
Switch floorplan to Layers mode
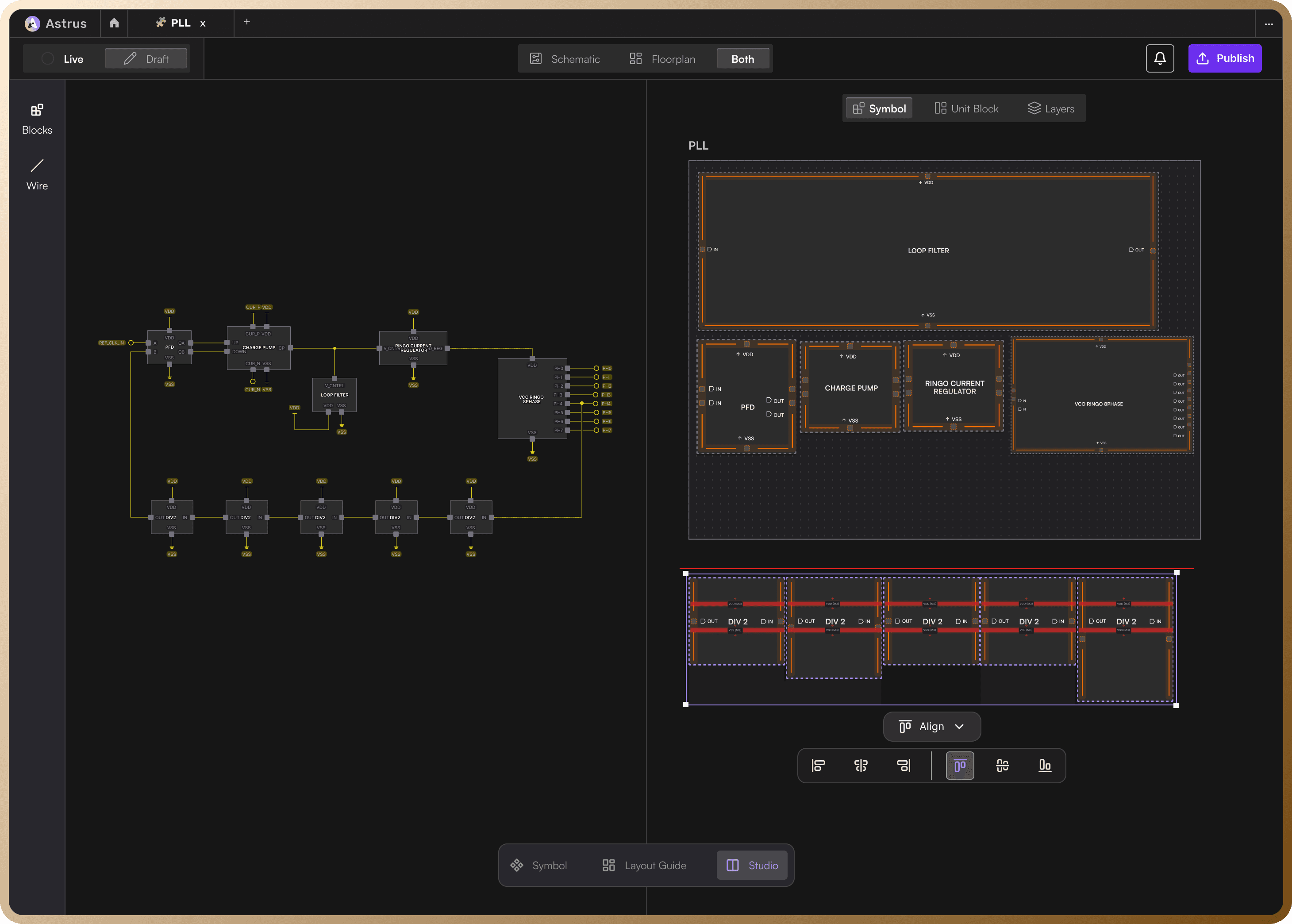[1051, 108]
